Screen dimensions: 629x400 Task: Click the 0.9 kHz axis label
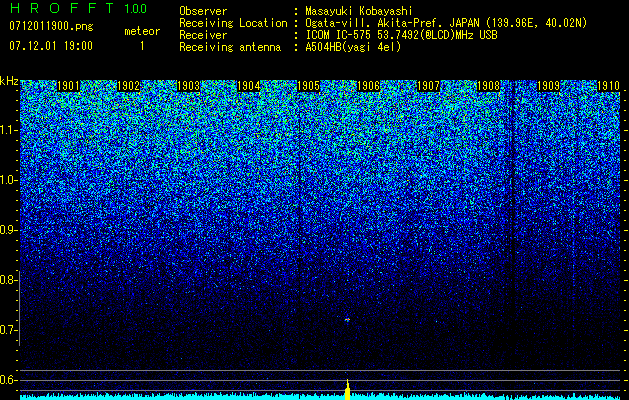click(x=7, y=230)
